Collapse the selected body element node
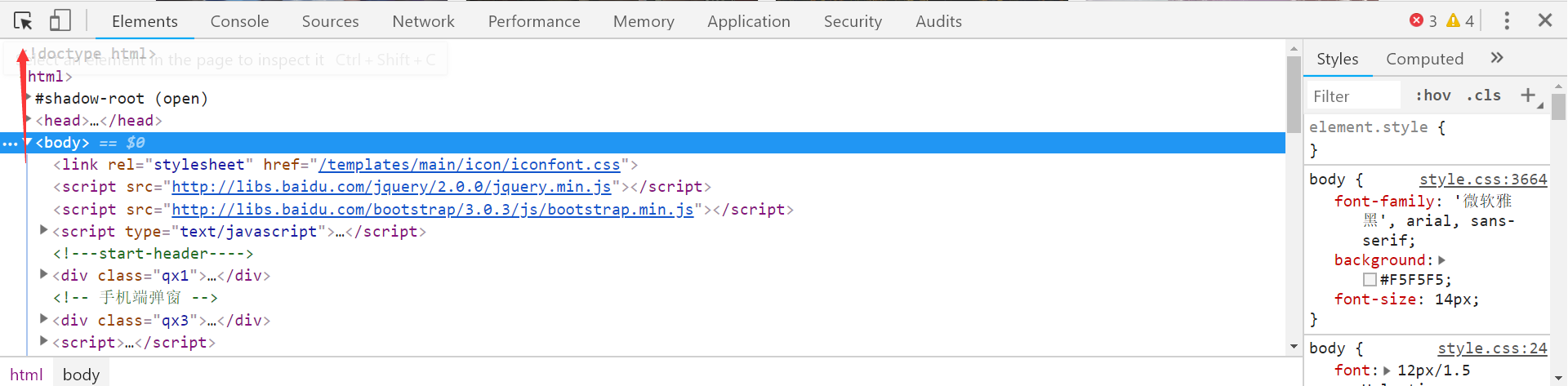 (29, 142)
